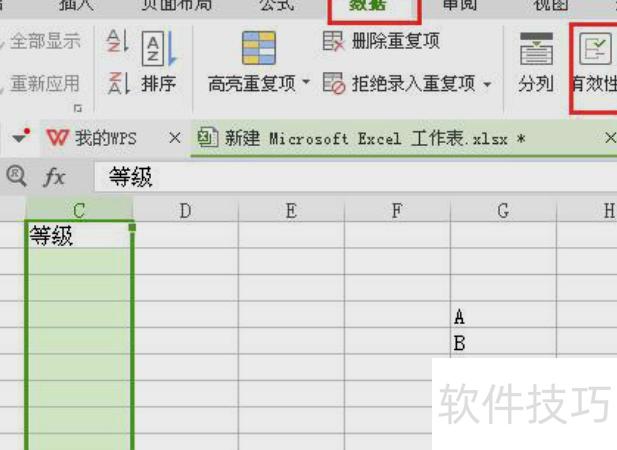Image resolution: width=617 pixels, height=450 pixels.
Task: Click the 拒绝录入重复项 icon
Action: 334,83
